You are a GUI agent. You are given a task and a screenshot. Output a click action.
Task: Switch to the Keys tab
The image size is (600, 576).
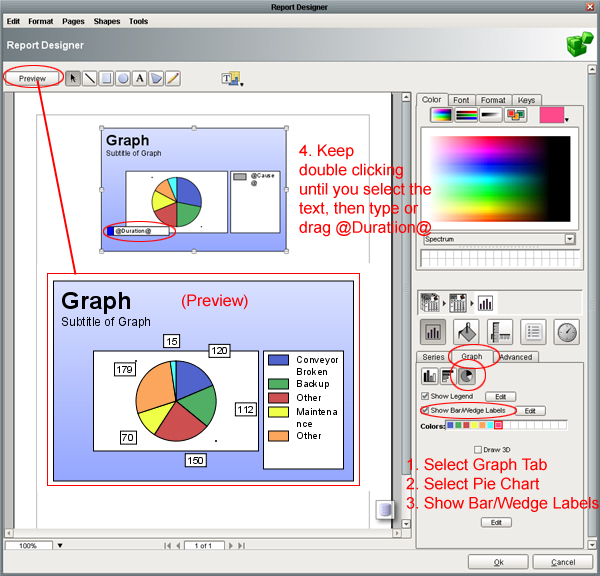click(527, 100)
